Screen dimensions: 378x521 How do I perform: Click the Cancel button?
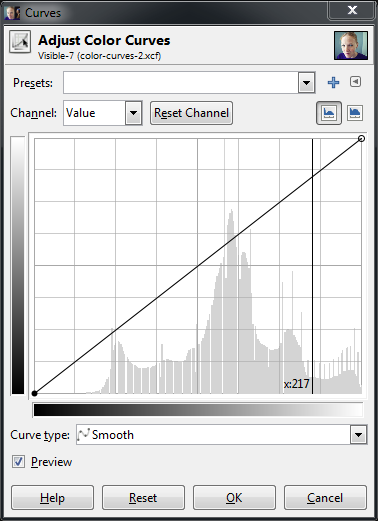tap(325, 497)
